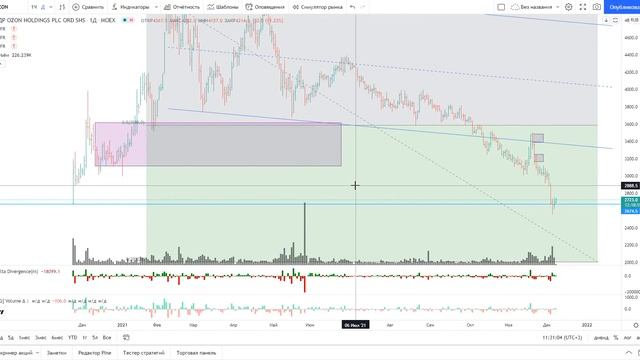
Task: Click the time and timezone UTC+3 label
Action: click(x=562, y=338)
